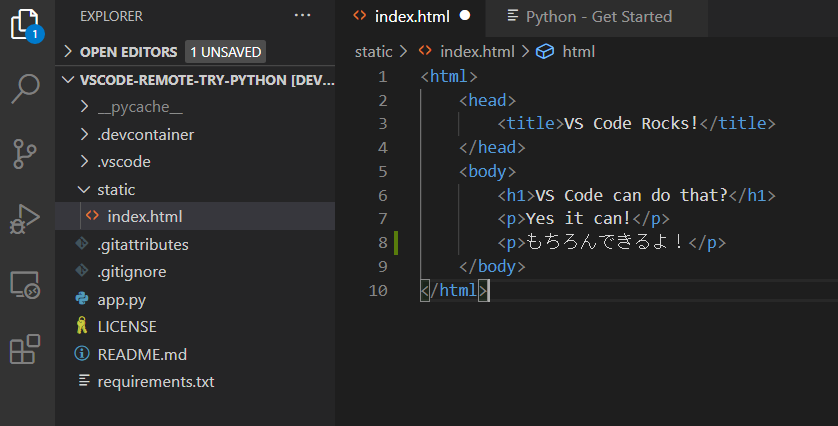The width and height of the screenshot is (838, 426).
Task: Click the html symbol cube icon in breadcrumb
Action: point(545,51)
